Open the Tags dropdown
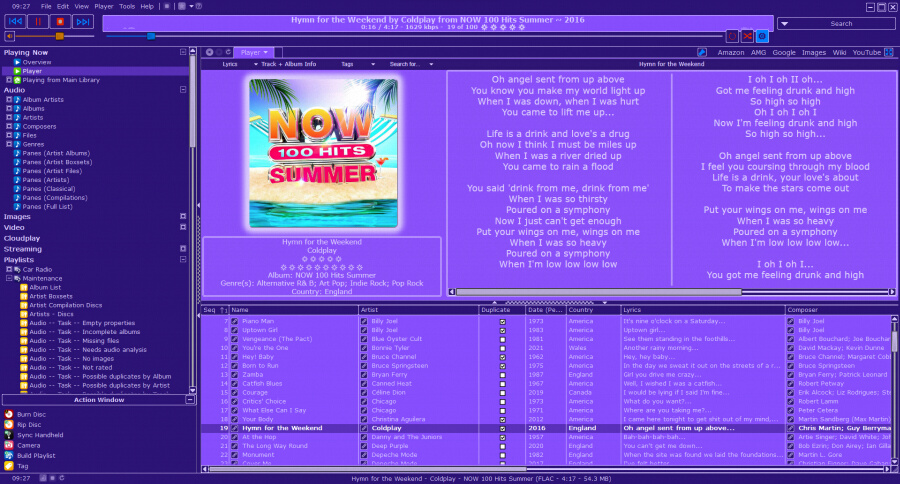 tap(373, 64)
